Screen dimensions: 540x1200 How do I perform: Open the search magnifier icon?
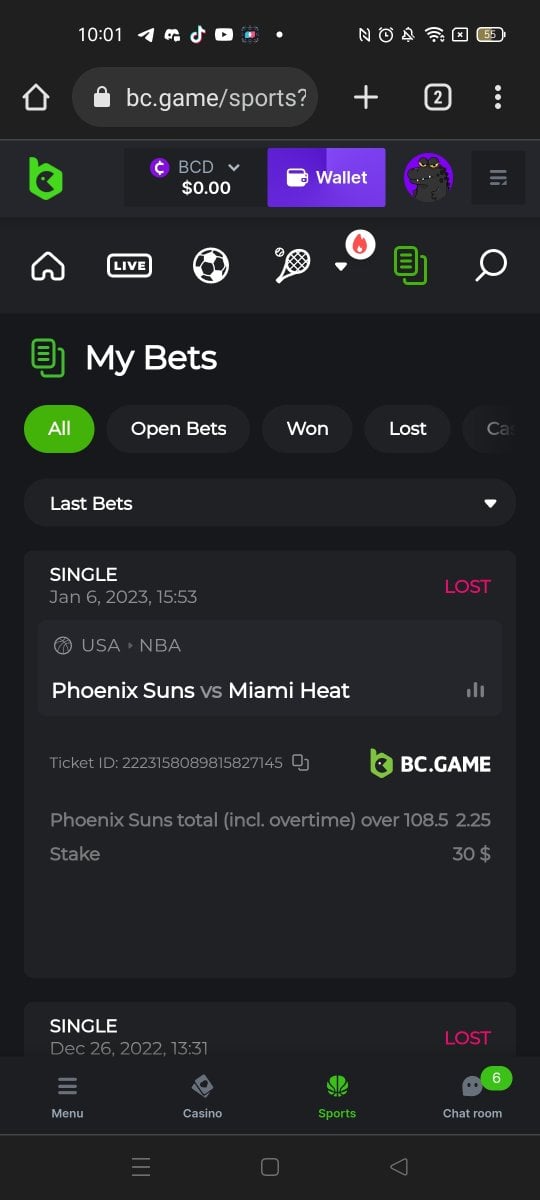tap(491, 265)
